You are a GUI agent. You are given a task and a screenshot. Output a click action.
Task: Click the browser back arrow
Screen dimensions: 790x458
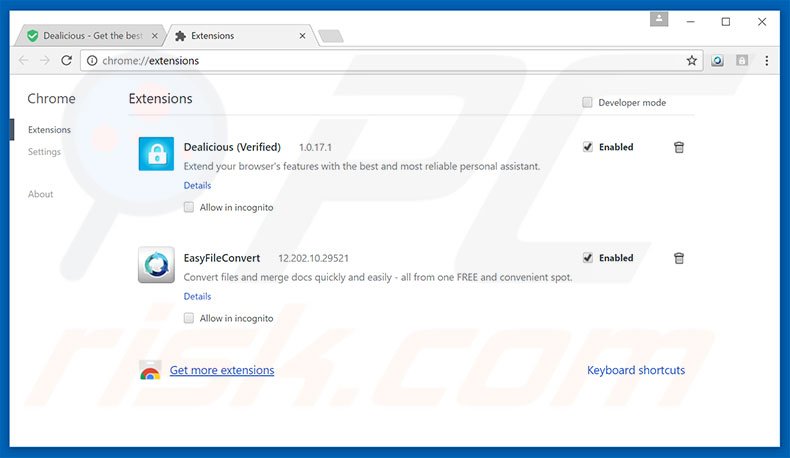23,60
